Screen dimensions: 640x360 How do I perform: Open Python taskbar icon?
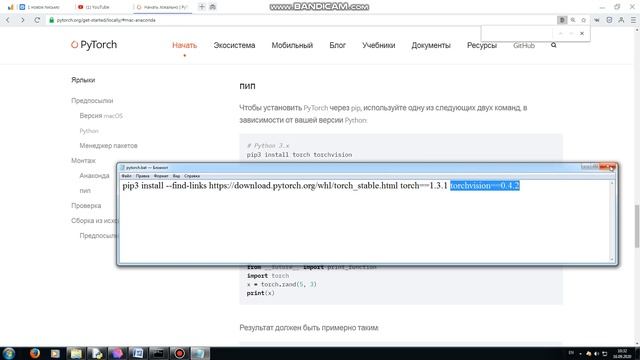coord(97,353)
